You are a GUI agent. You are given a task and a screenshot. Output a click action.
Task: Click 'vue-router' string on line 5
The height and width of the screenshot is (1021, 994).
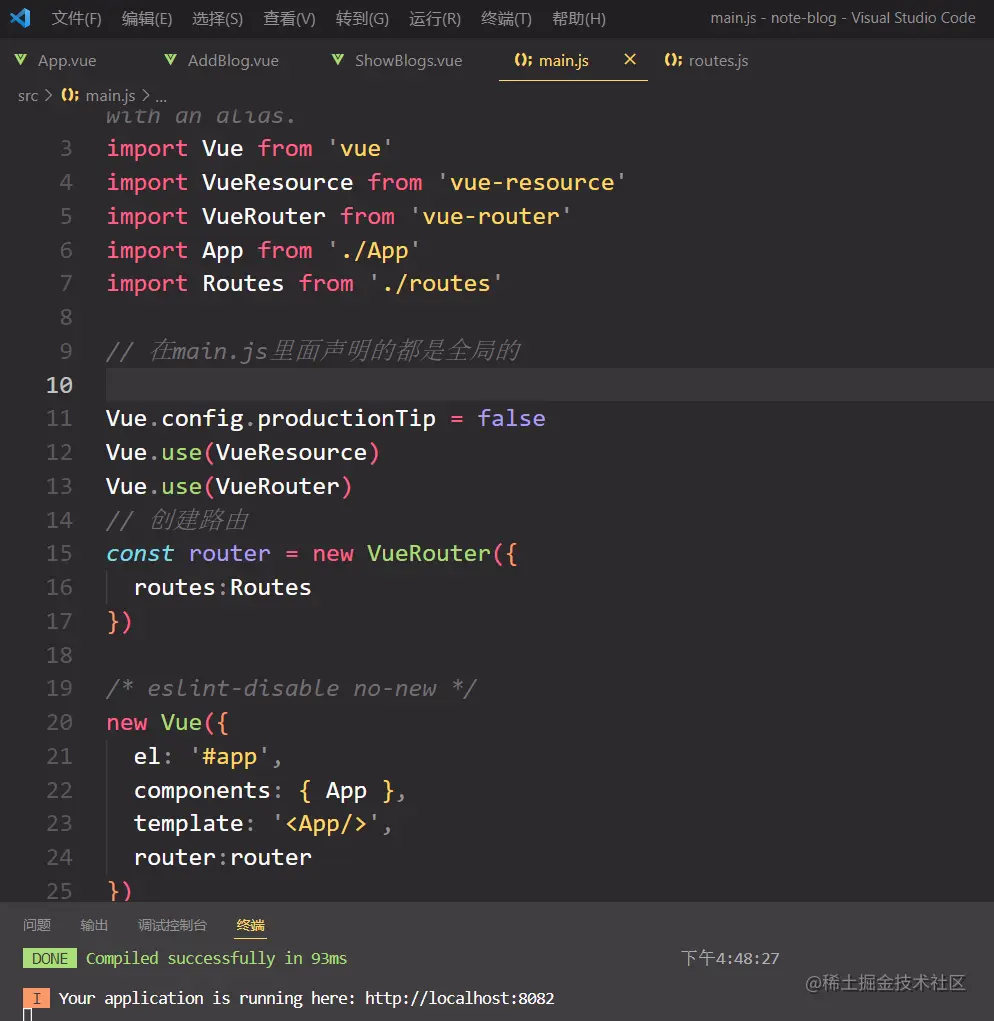coord(491,216)
